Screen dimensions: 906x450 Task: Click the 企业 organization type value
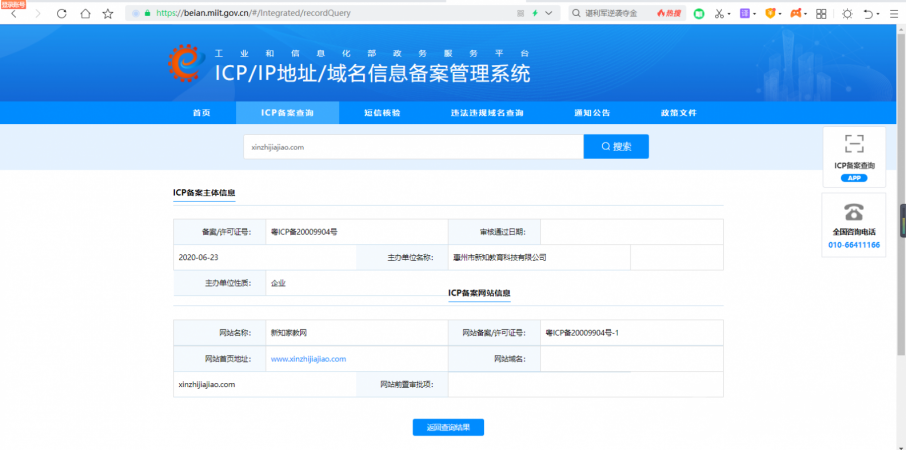278,283
